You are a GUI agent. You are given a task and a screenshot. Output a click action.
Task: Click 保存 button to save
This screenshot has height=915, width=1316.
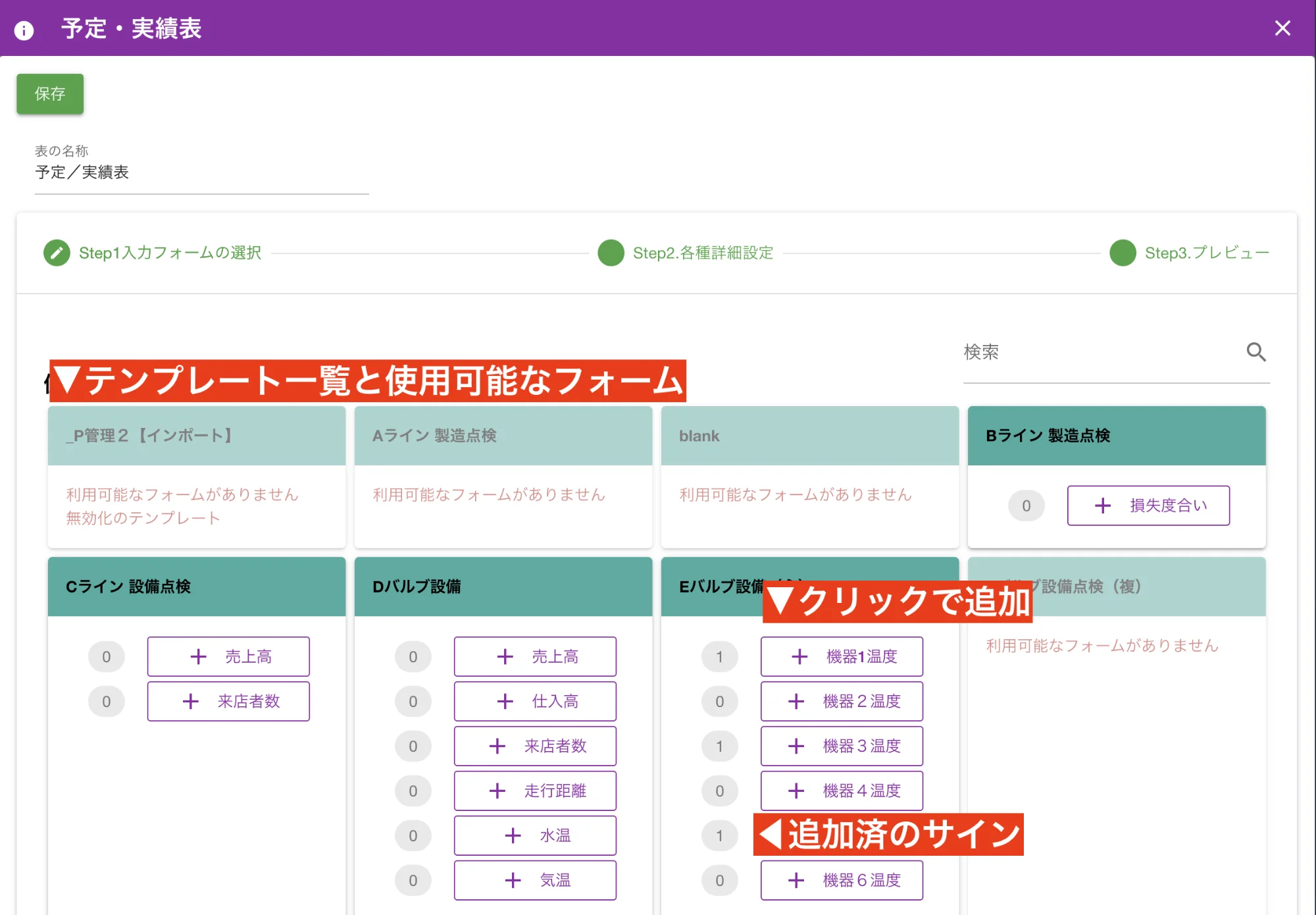(51, 93)
